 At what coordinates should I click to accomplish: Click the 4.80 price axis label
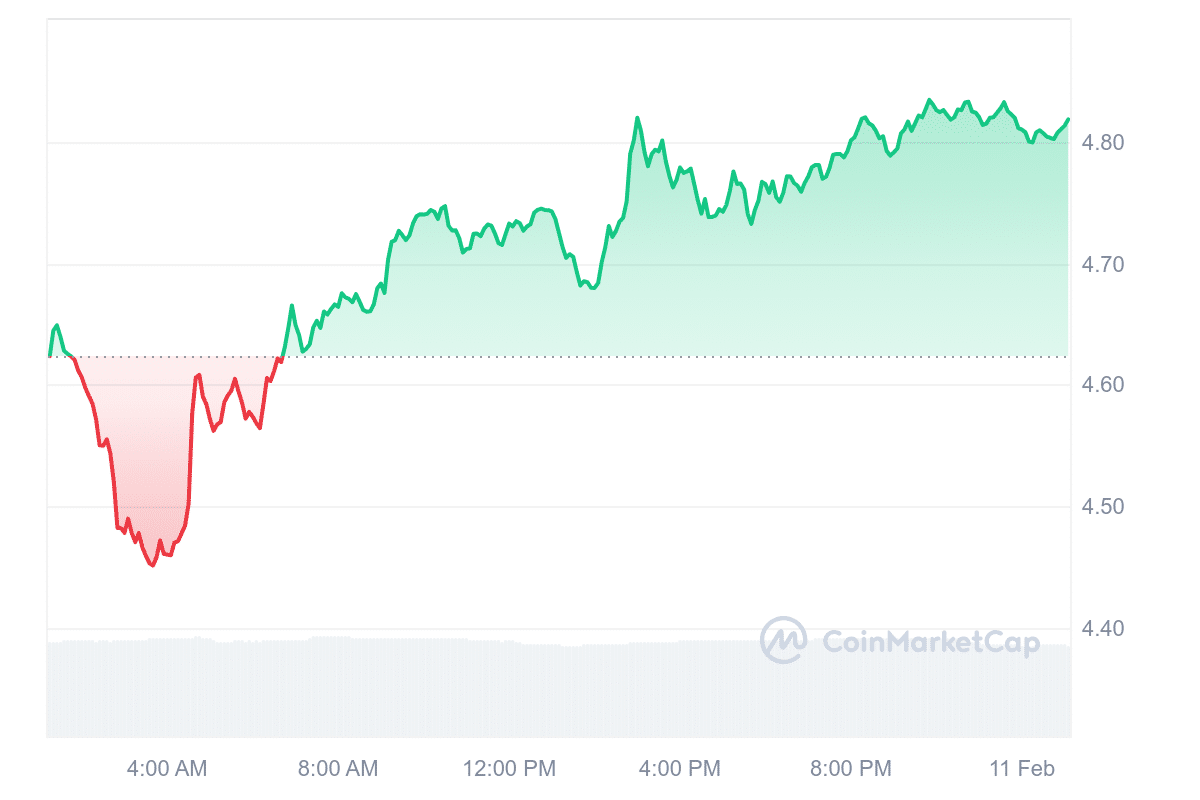coord(1103,143)
